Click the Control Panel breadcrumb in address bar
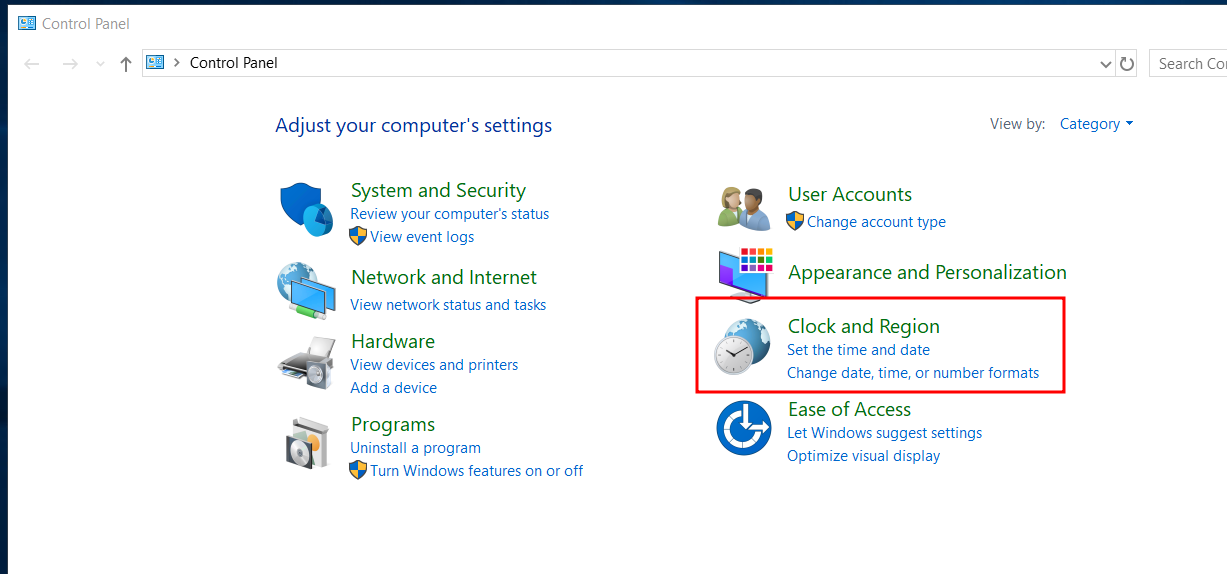 point(234,62)
